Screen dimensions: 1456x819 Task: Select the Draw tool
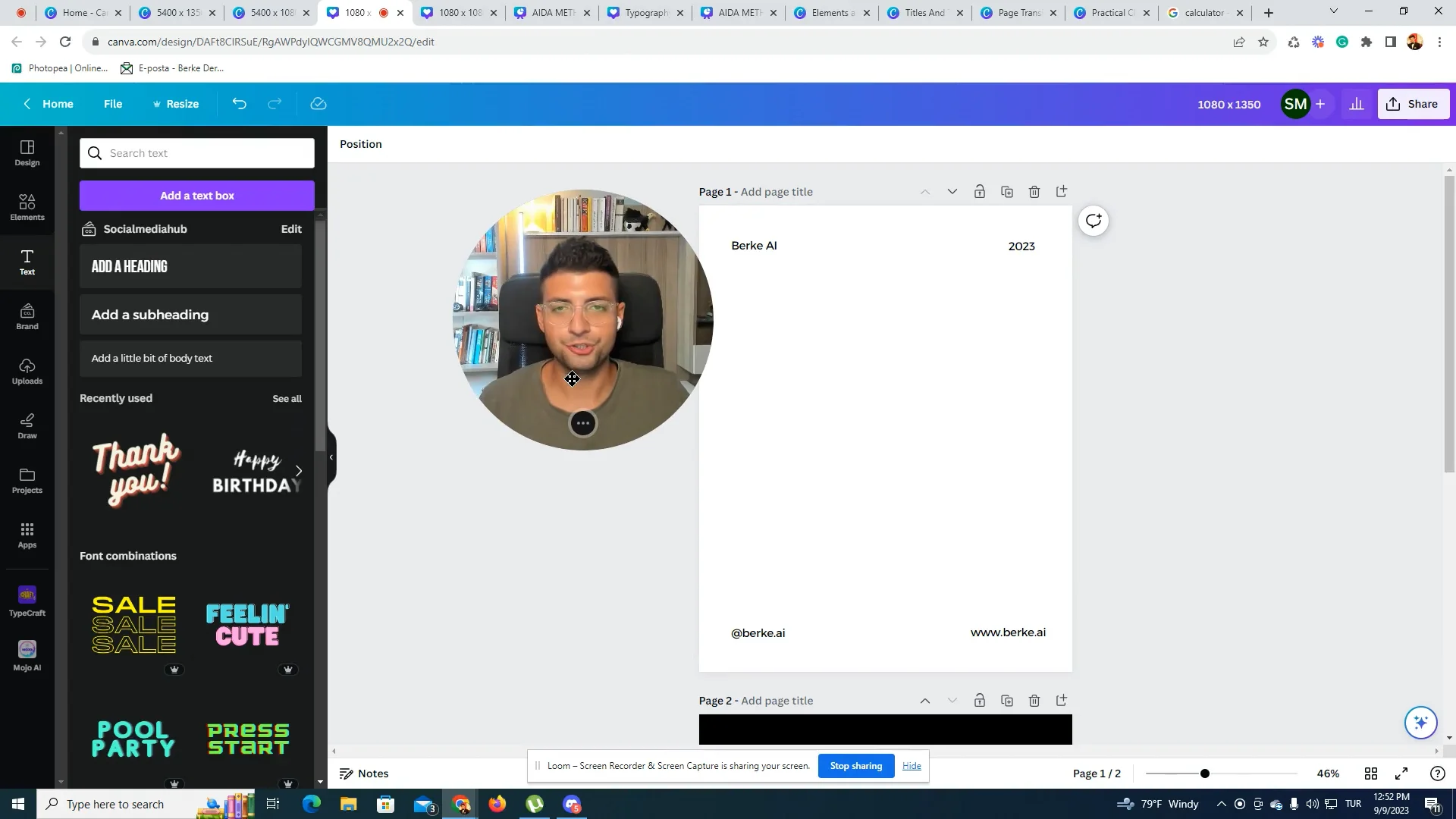pos(27,425)
